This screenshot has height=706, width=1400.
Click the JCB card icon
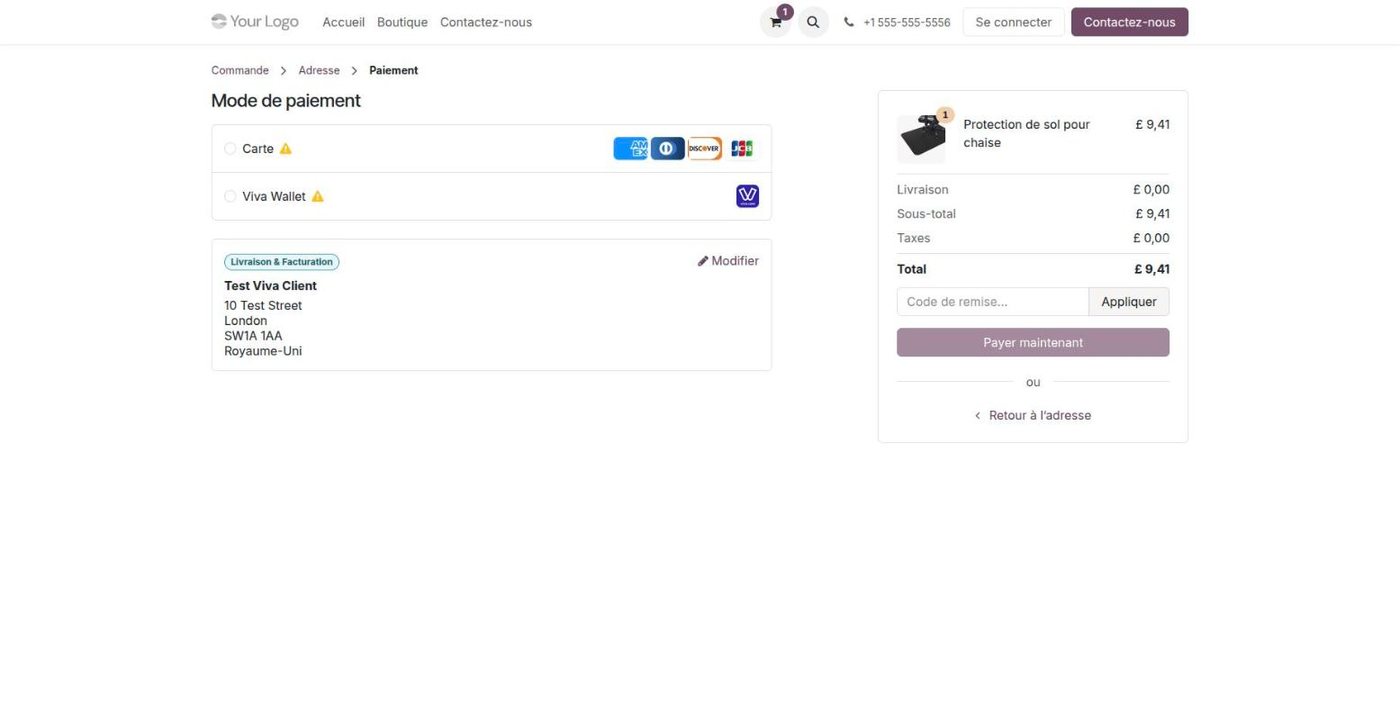click(742, 148)
